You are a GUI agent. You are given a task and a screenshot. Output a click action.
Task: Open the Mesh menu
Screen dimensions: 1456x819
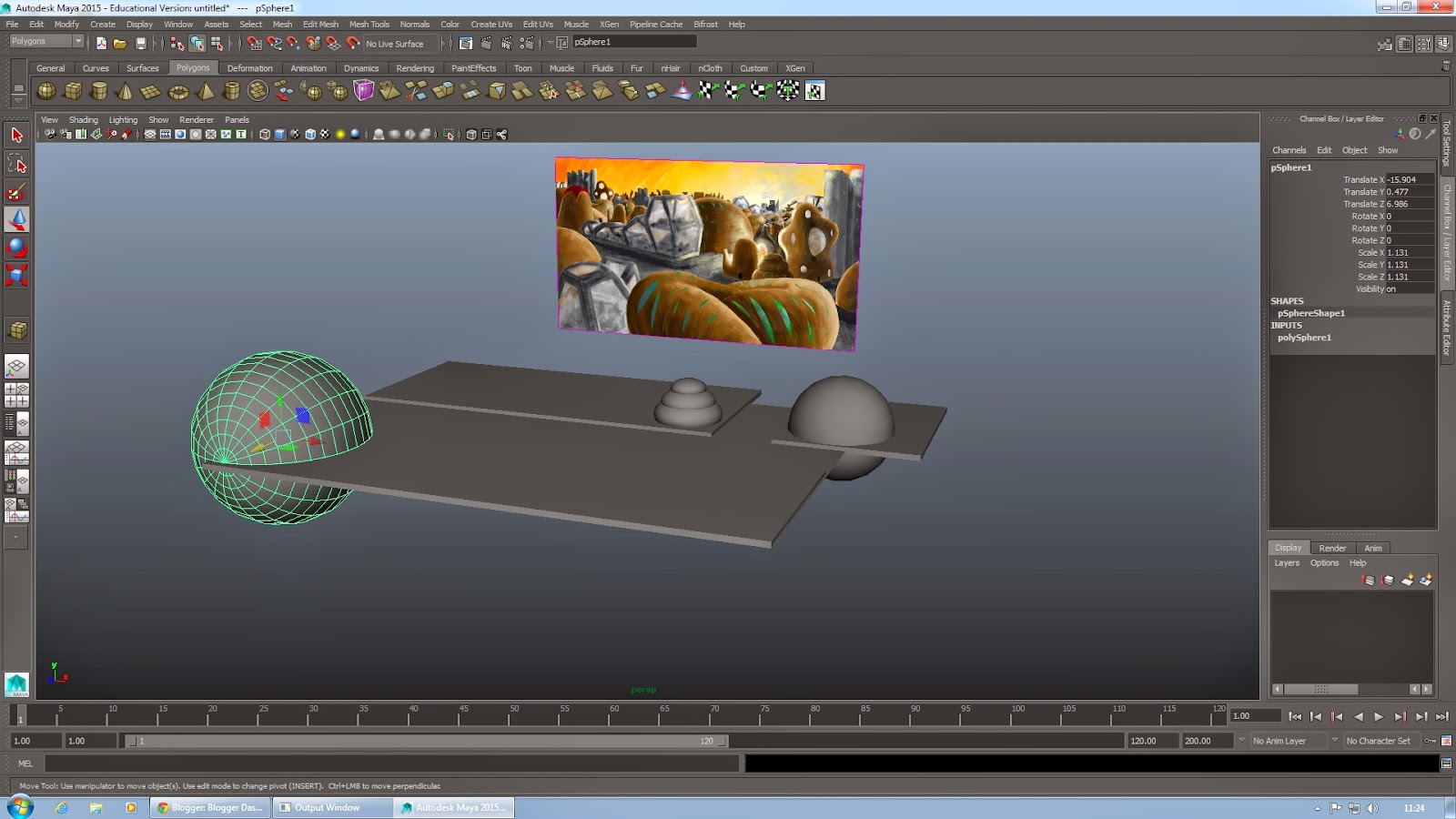(282, 25)
